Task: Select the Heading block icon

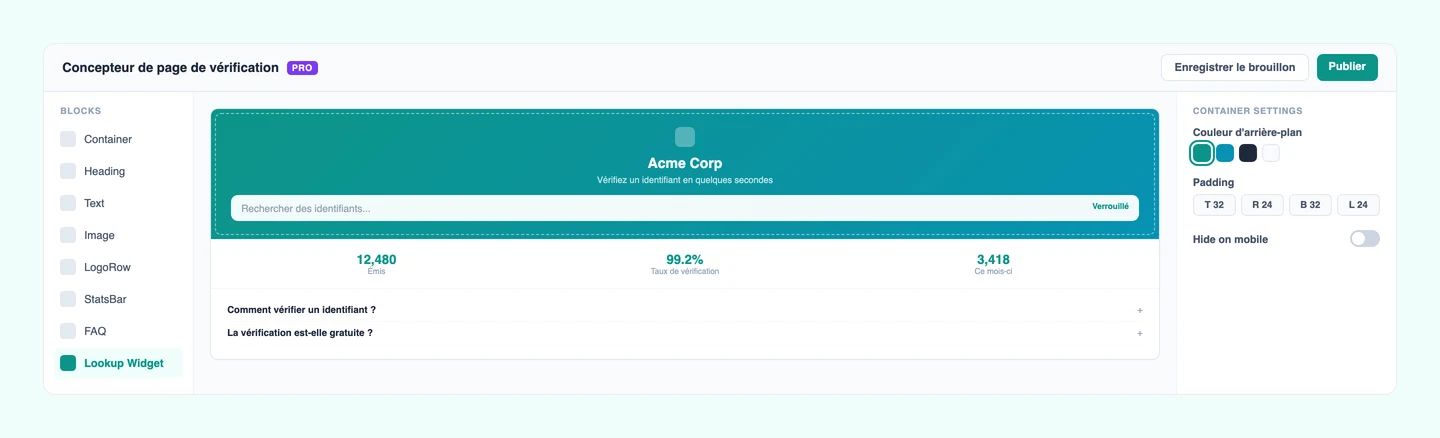Action: point(68,171)
